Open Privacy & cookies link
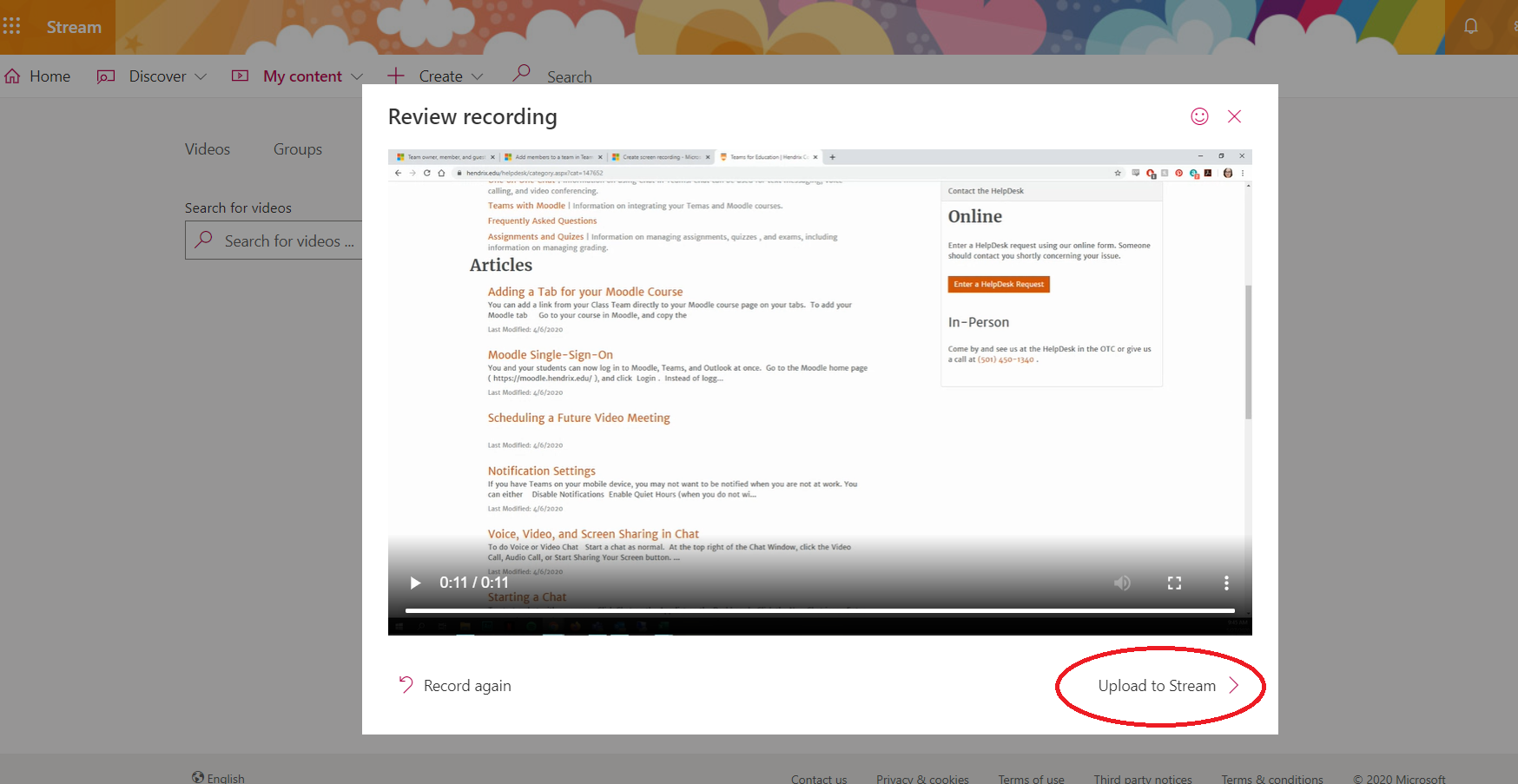1518x784 pixels. 922,779
